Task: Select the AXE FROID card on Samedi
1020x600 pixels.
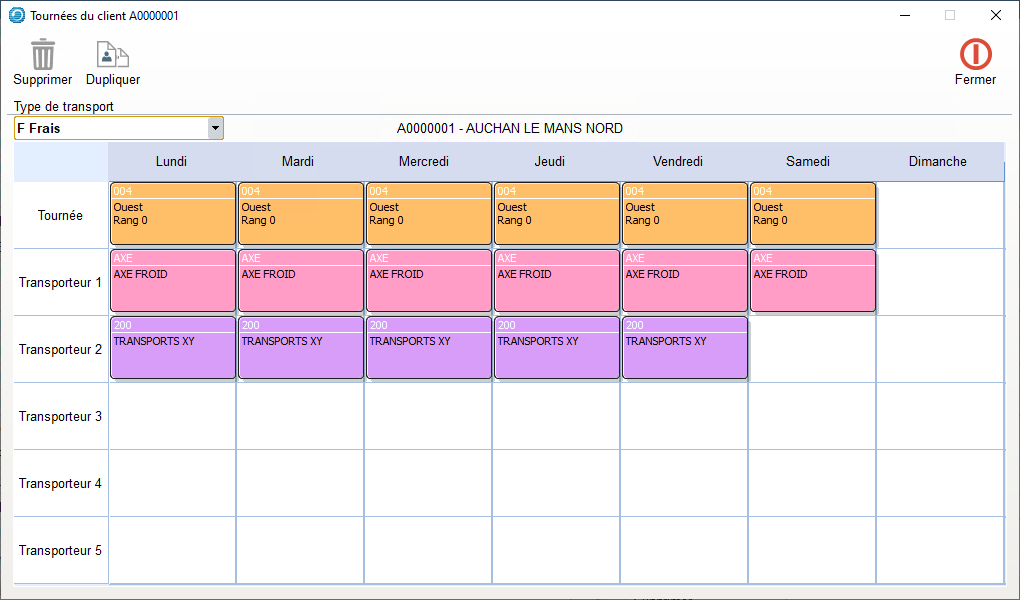Action: (x=812, y=281)
